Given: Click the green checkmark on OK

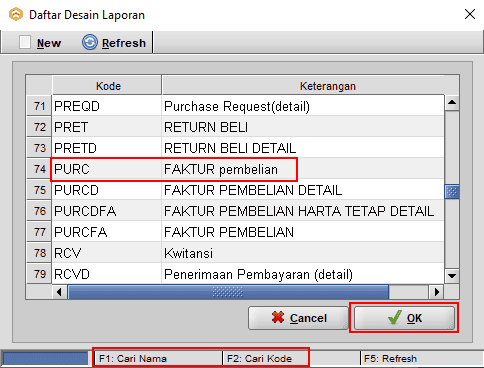Looking at the screenshot, I should coord(394,317).
